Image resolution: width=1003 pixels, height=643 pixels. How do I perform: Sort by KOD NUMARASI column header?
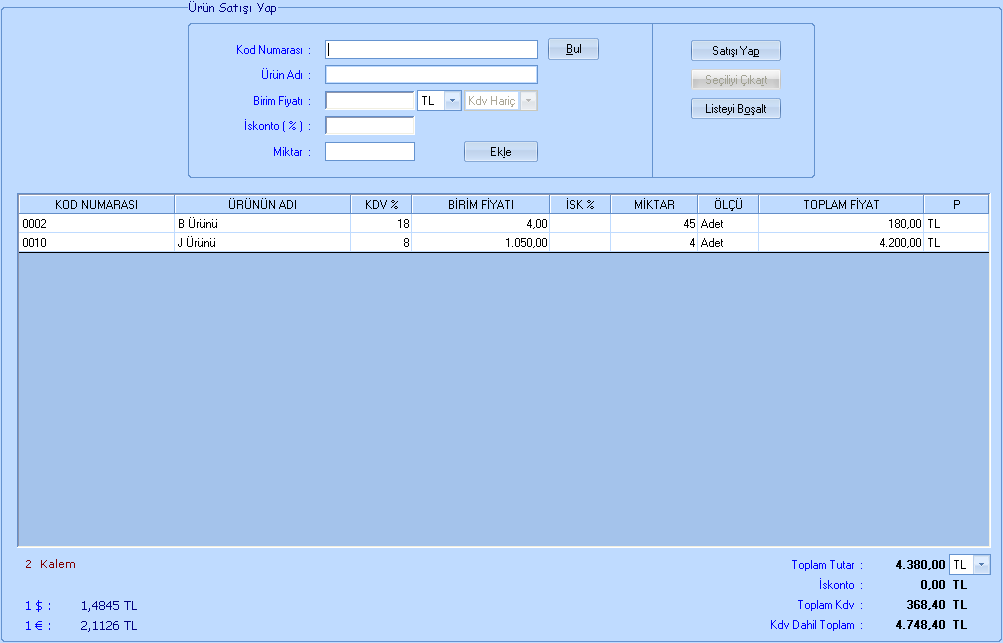[x=97, y=205]
